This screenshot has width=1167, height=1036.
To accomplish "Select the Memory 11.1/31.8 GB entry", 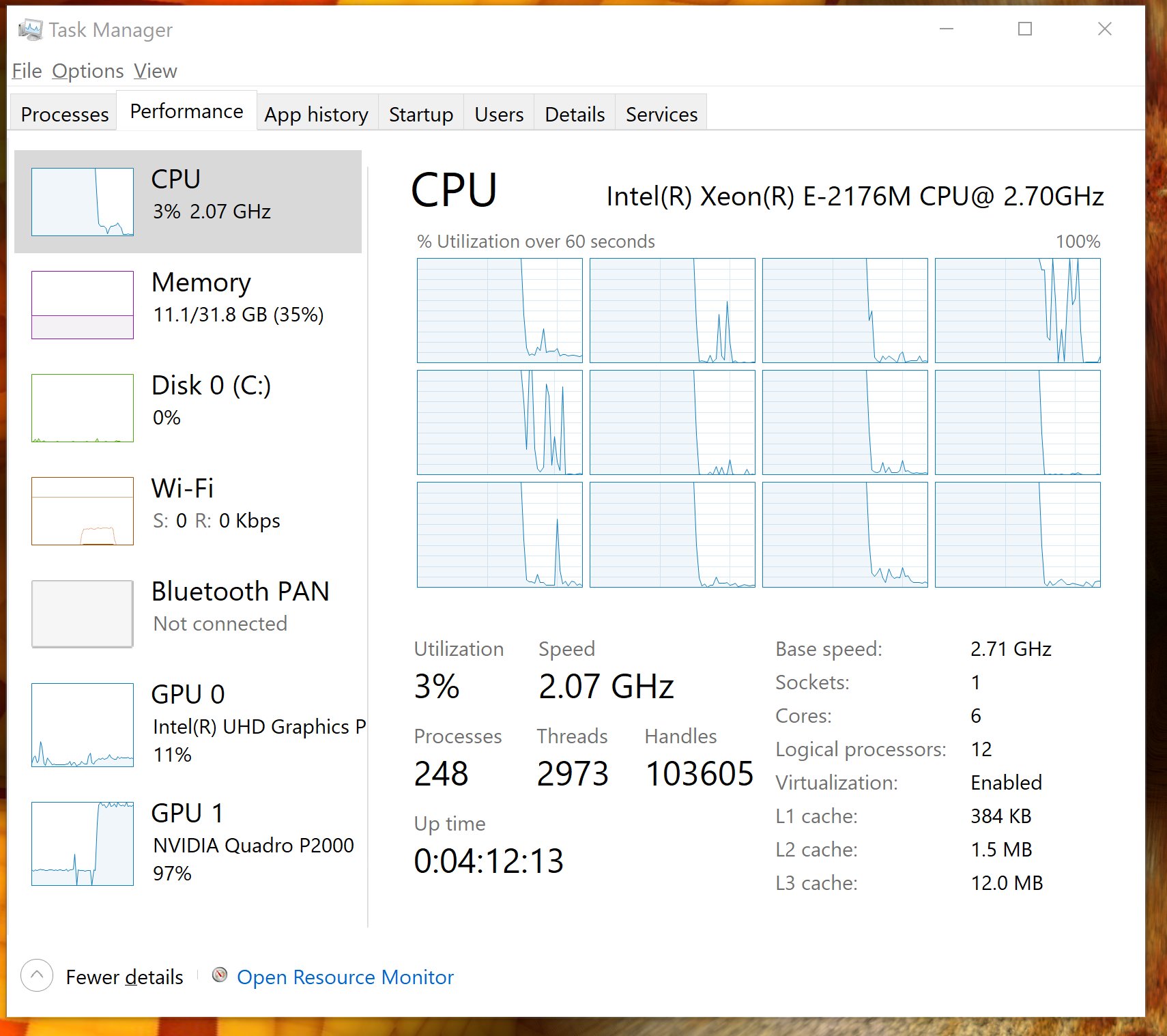I will coord(188,305).
